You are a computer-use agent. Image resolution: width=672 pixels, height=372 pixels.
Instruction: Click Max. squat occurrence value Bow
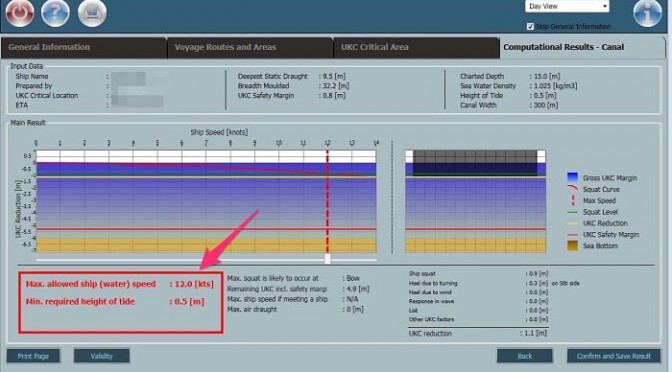353,278
